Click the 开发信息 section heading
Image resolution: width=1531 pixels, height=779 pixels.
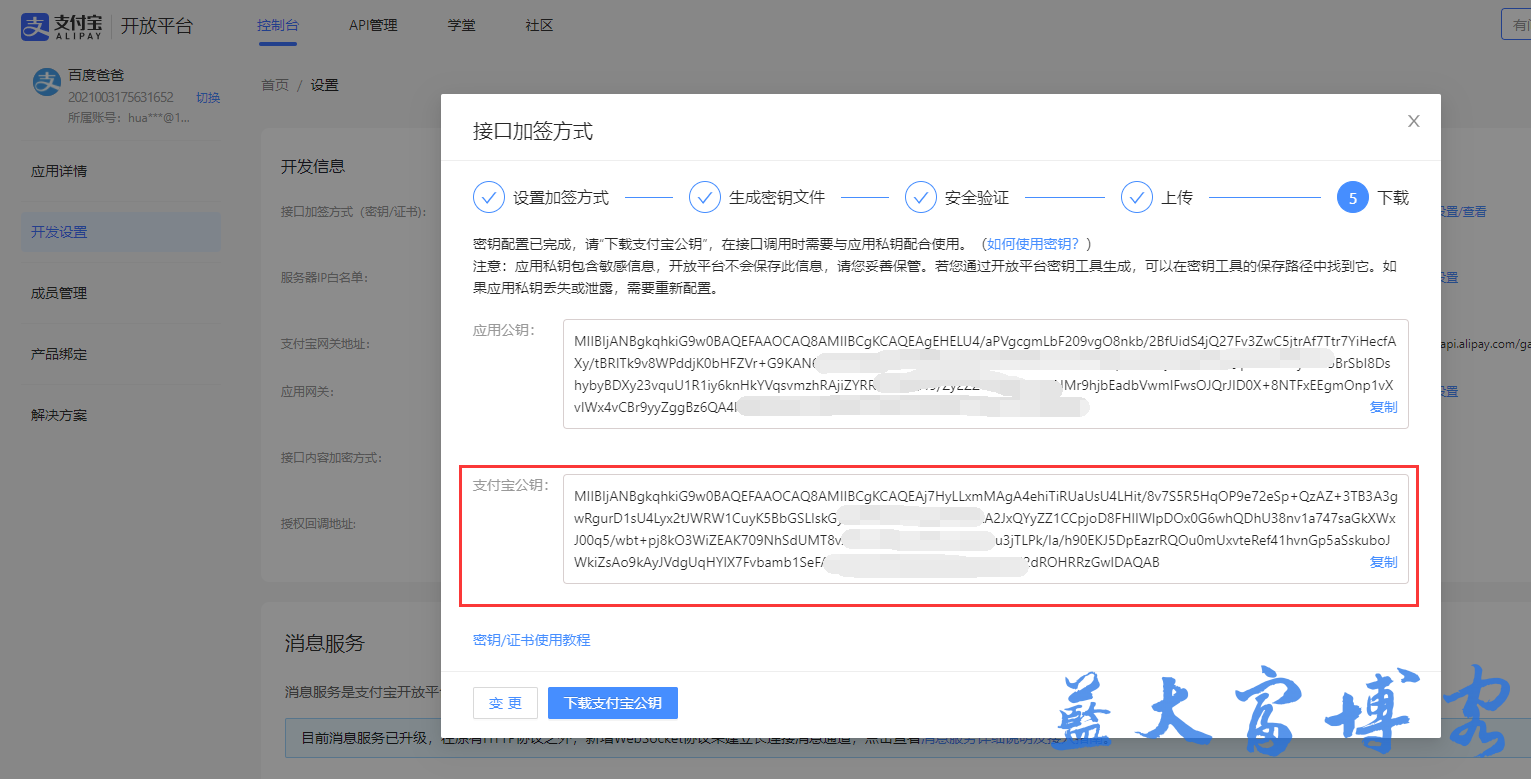(313, 166)
